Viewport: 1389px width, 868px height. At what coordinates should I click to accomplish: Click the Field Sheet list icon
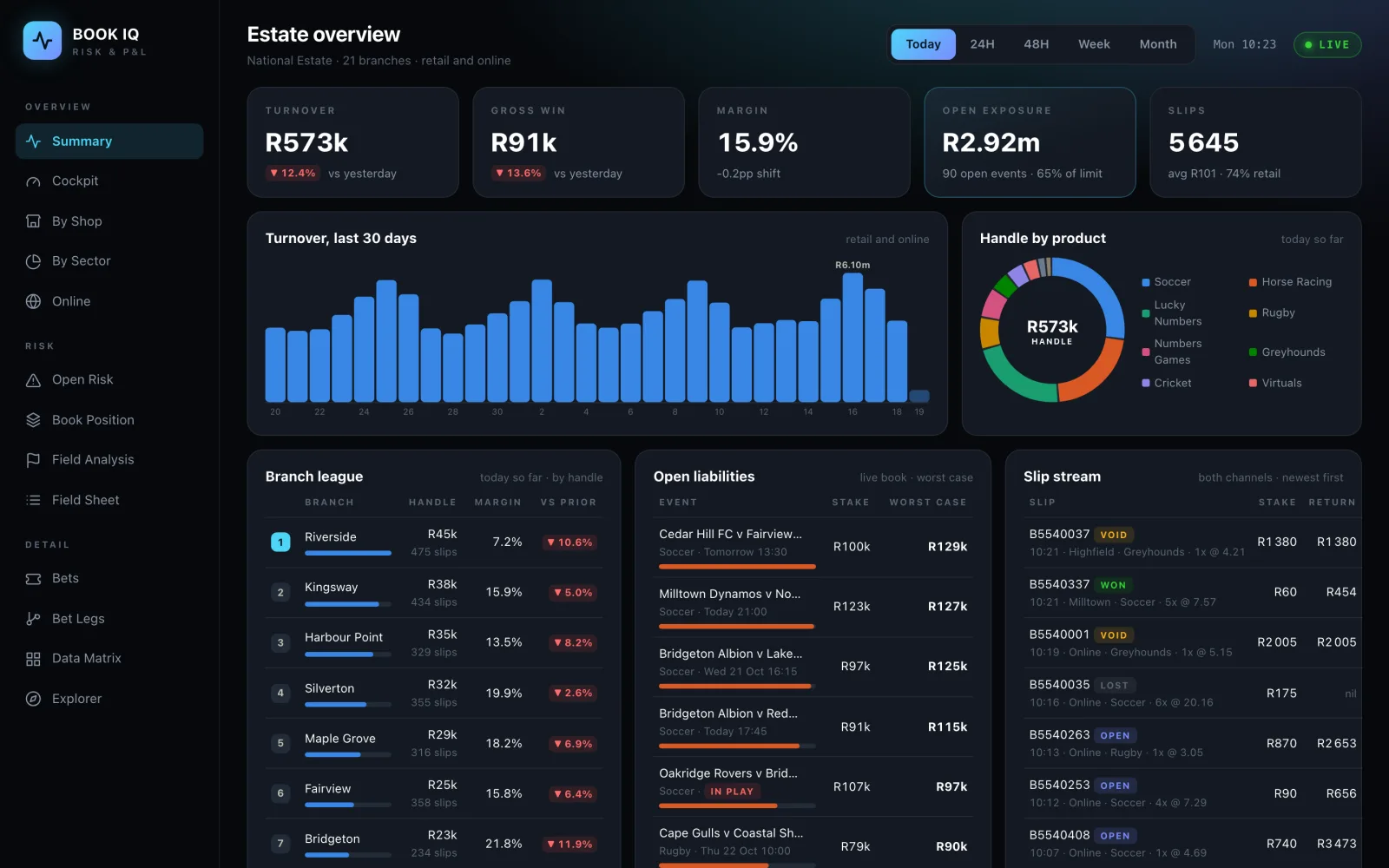point(33,500)
